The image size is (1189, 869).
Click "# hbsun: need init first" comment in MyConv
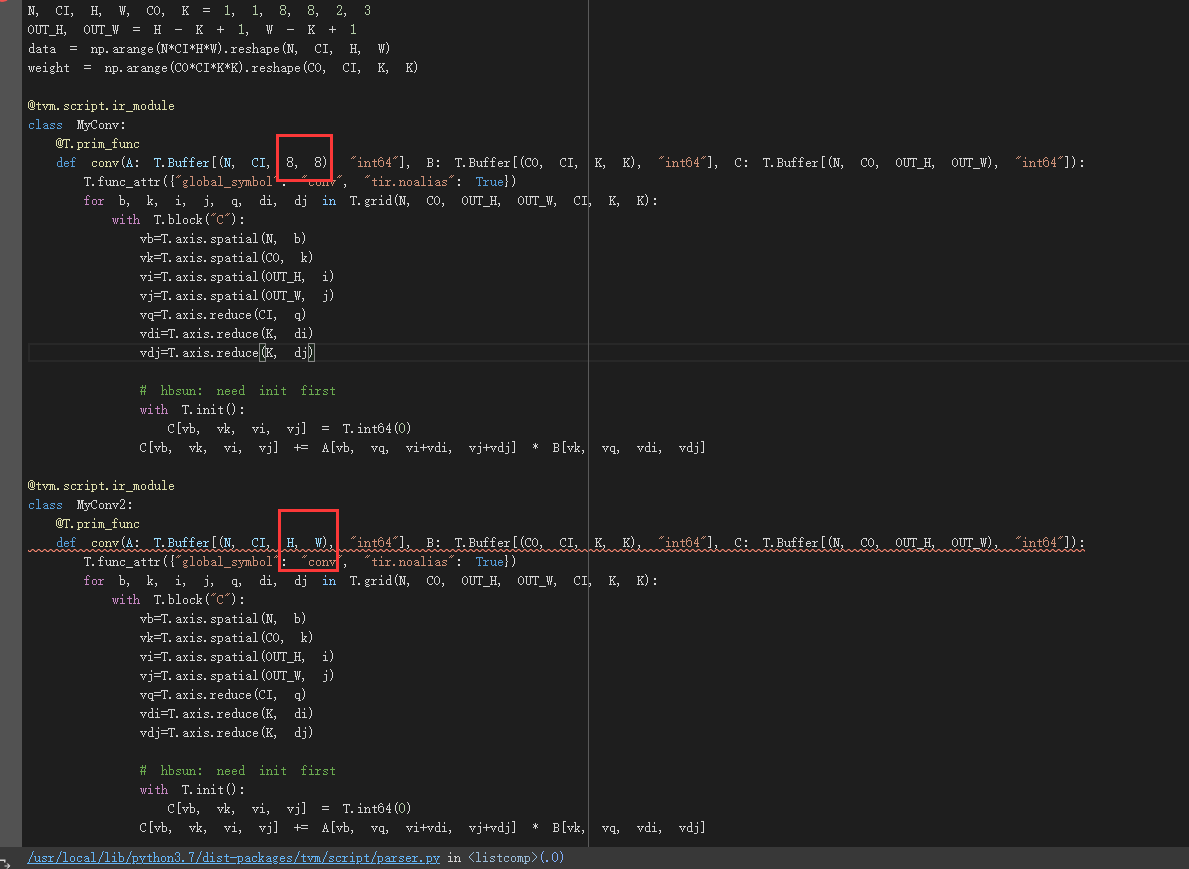pyautogui.click(x=237, y=391)
